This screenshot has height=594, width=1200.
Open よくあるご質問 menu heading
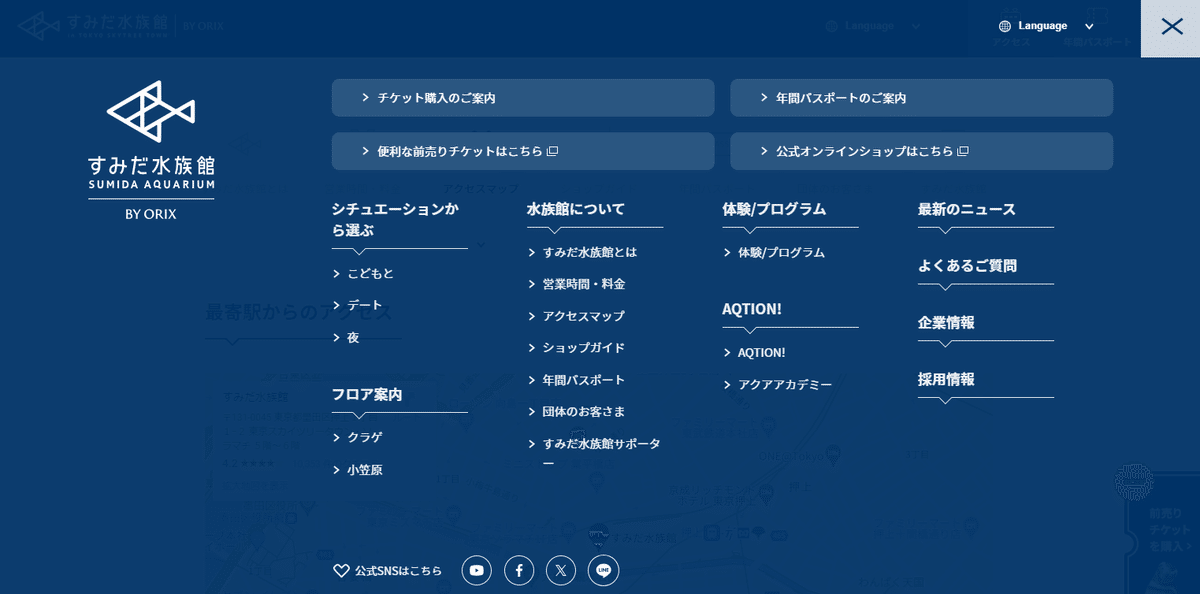point(967,266)
